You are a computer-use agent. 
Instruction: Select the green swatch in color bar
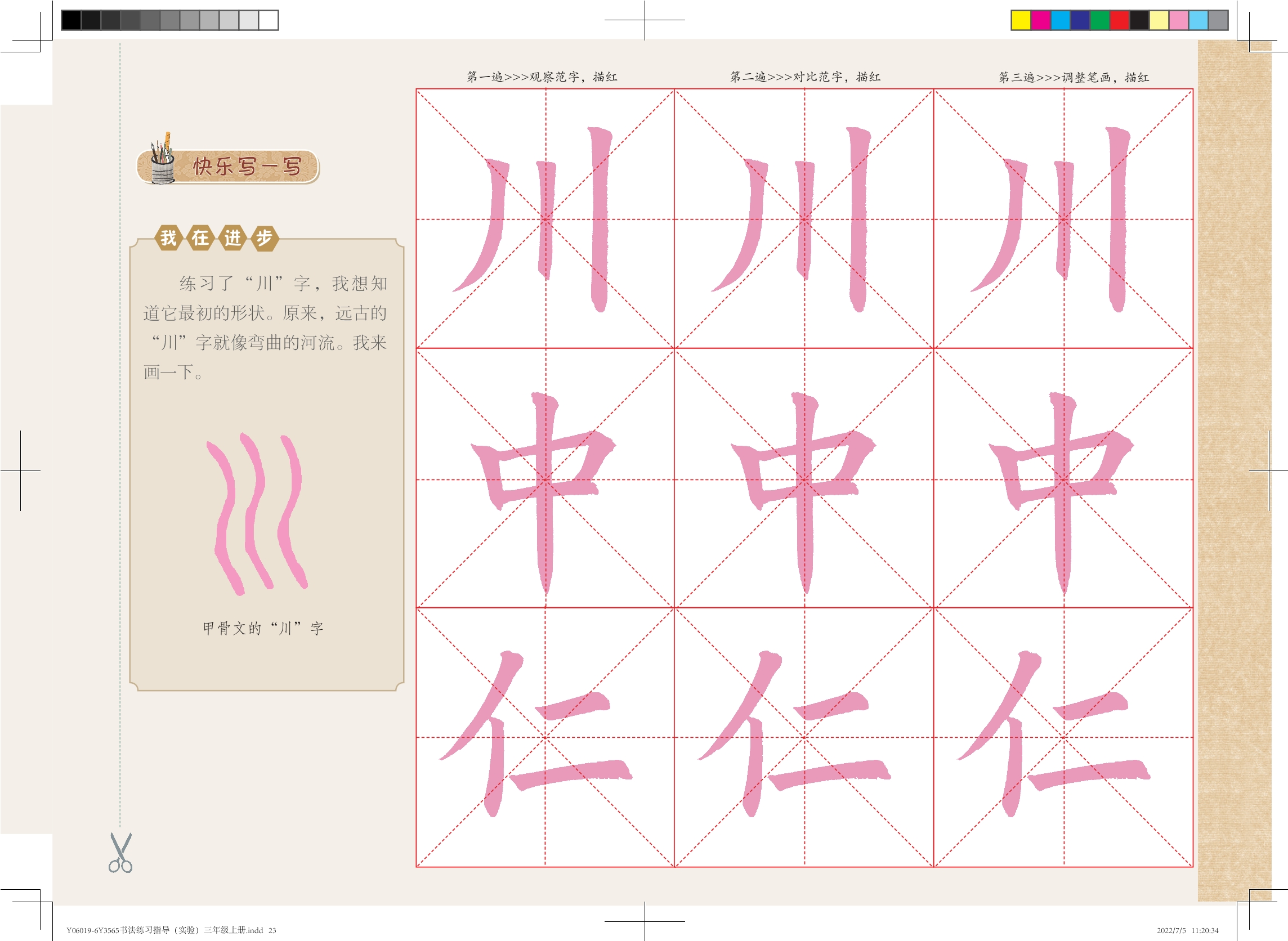pyautogui.click(x=1099, y=20)
